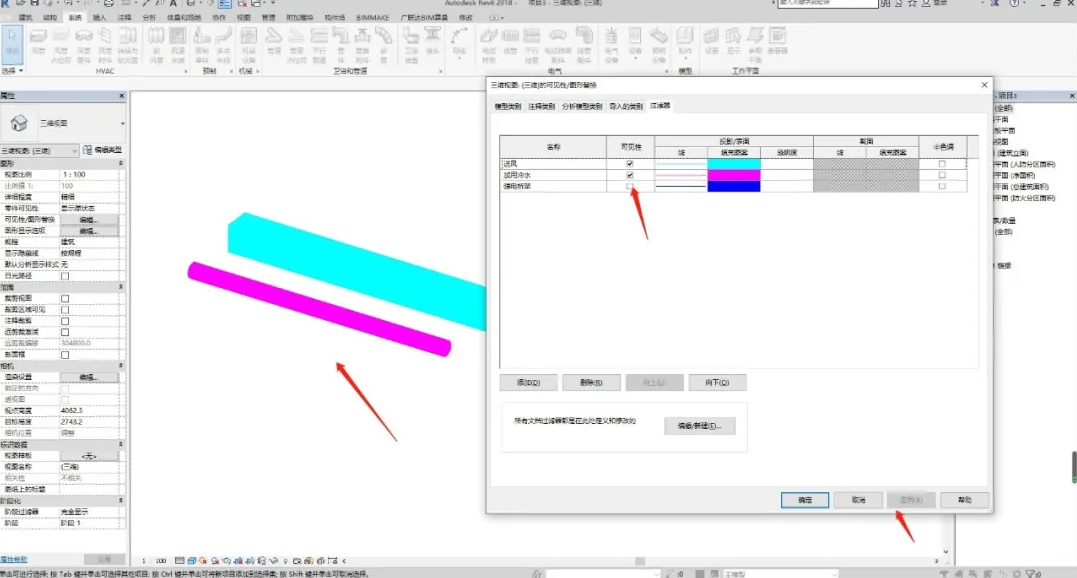Toggle visibility checkbox for 送风 filter
The image size is (1077, 578).
[x=630, y=164]
